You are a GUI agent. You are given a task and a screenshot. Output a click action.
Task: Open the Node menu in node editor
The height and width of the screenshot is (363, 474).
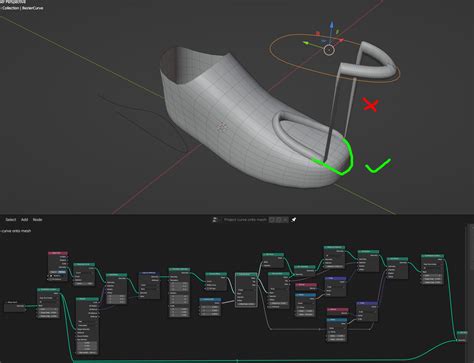coord(37,220)
